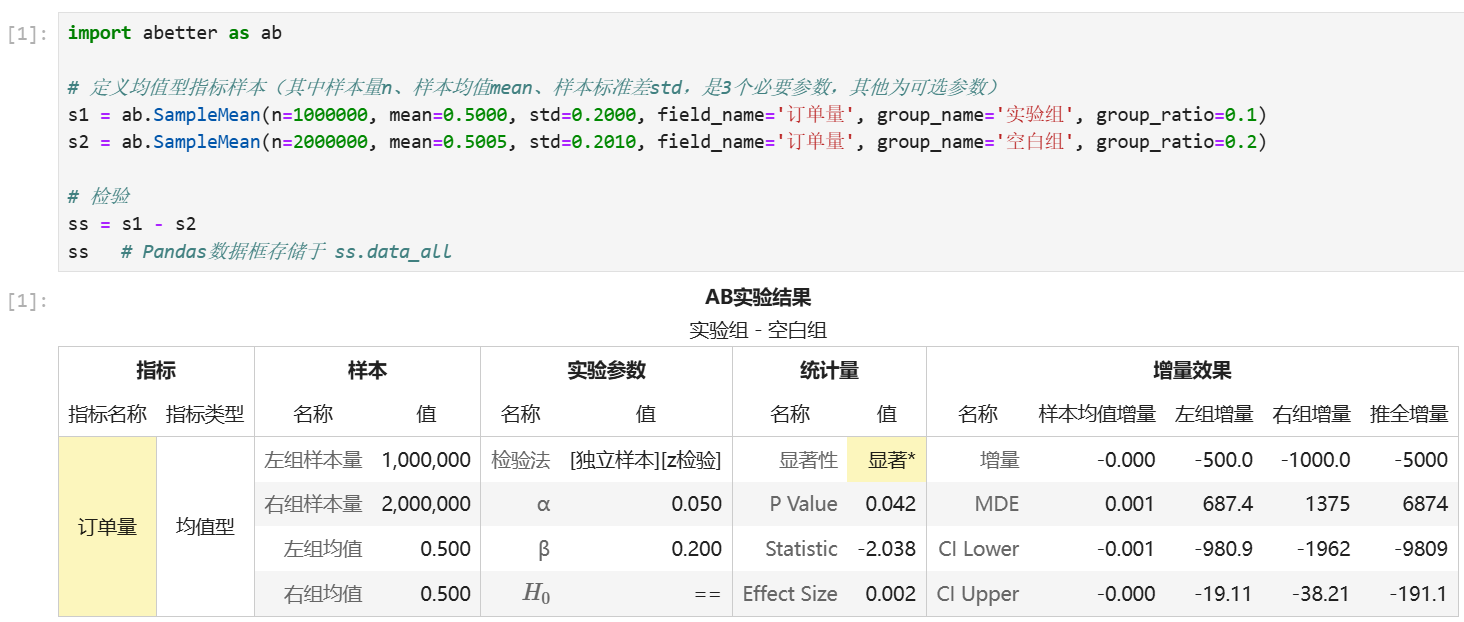The image size is (1464, 622).
Task: Click the table title 'AB实验结果'
Action: [758, 297]
